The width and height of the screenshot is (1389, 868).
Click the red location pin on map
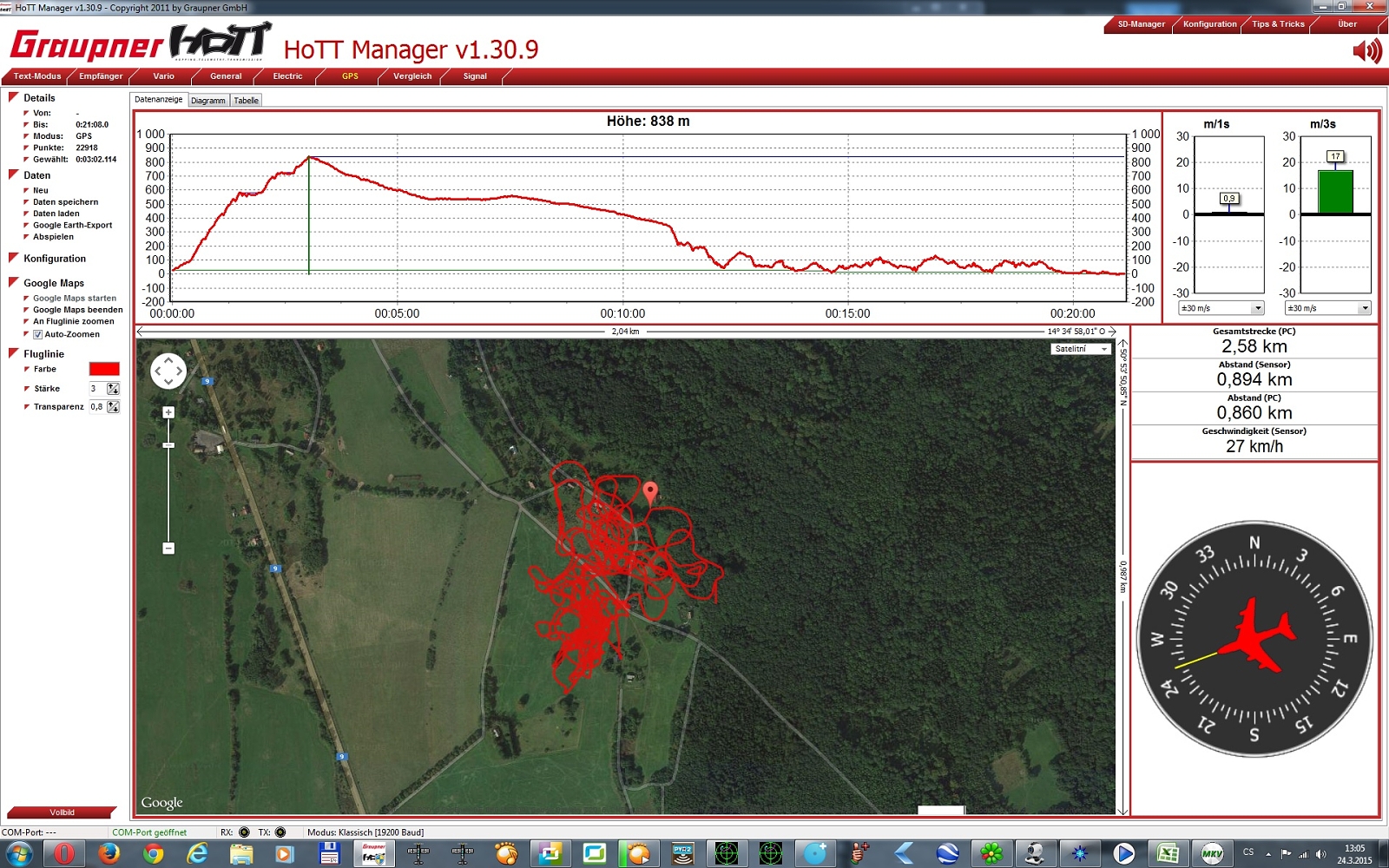pyautogui.click(x=650, y=494)
